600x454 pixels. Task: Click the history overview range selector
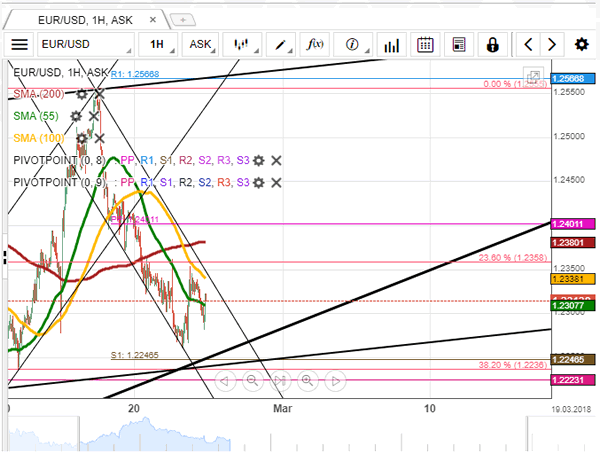pos(302,433)
